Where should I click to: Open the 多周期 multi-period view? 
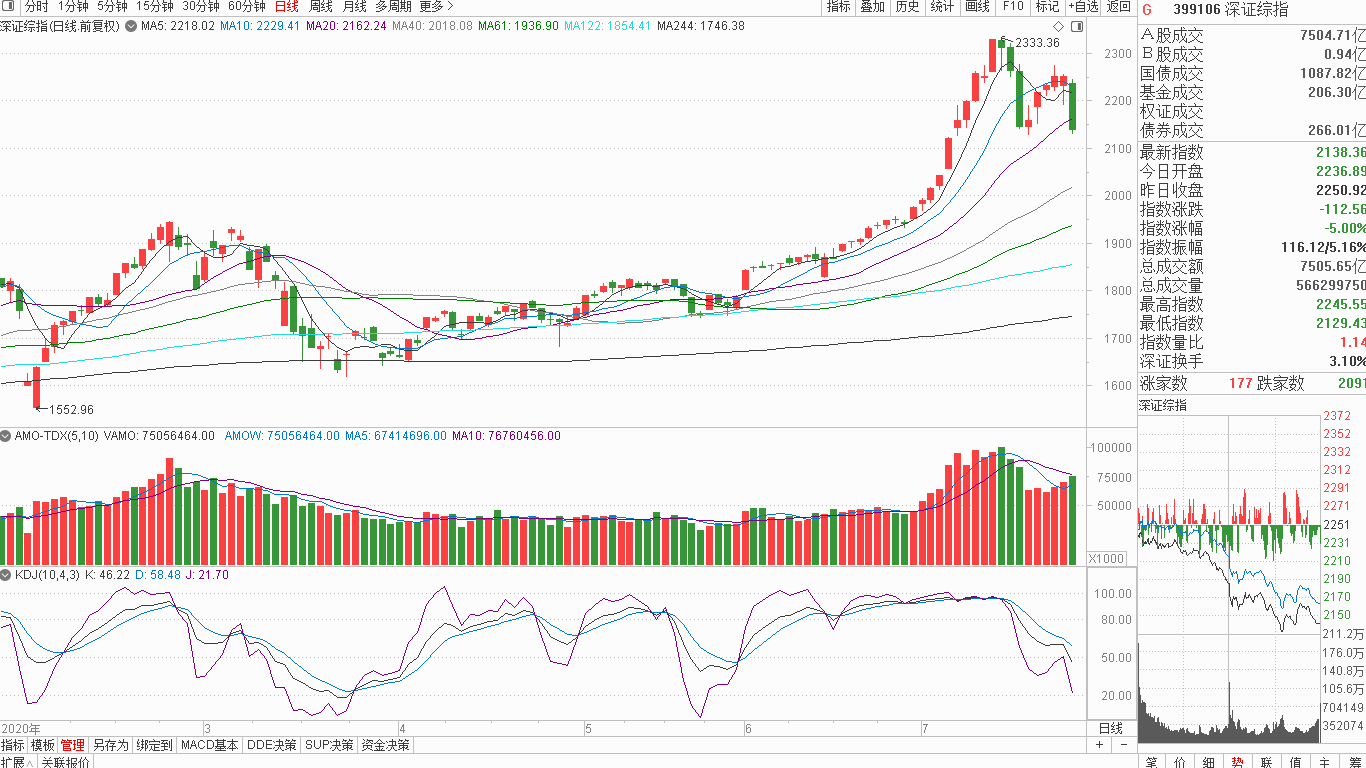pos(393,6)
